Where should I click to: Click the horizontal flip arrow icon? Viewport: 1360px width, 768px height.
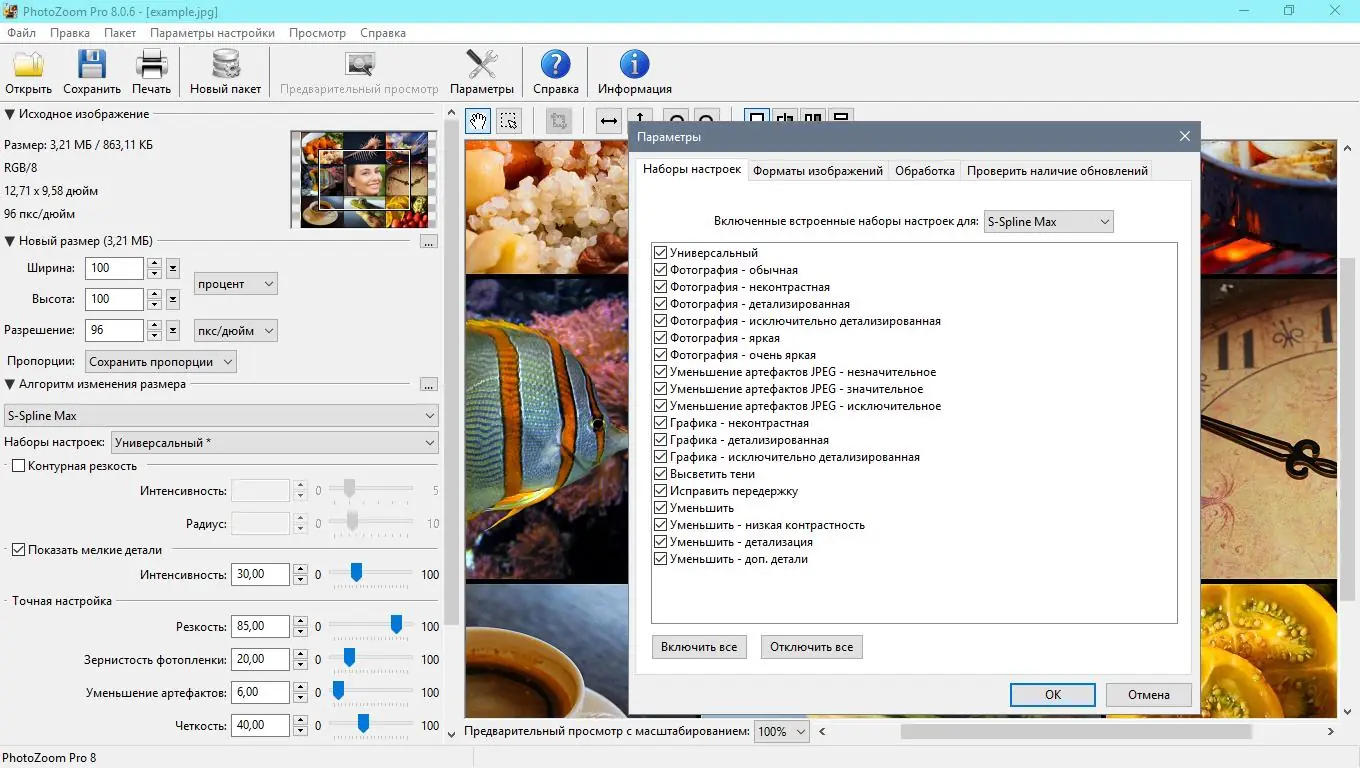608,121
